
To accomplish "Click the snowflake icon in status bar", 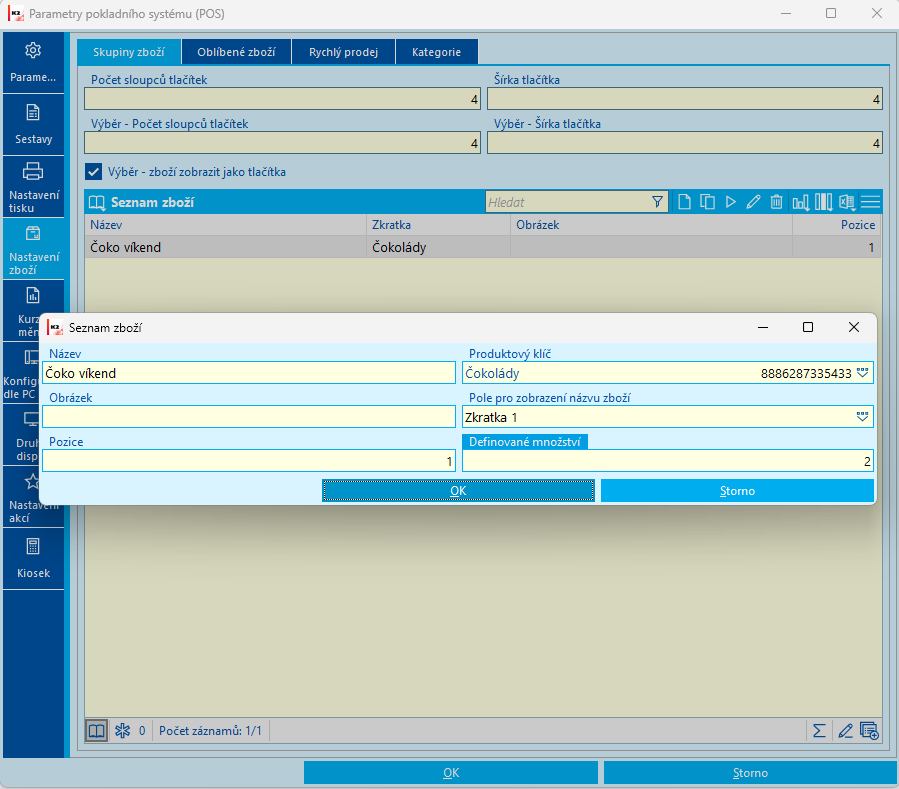I will 123,731.
